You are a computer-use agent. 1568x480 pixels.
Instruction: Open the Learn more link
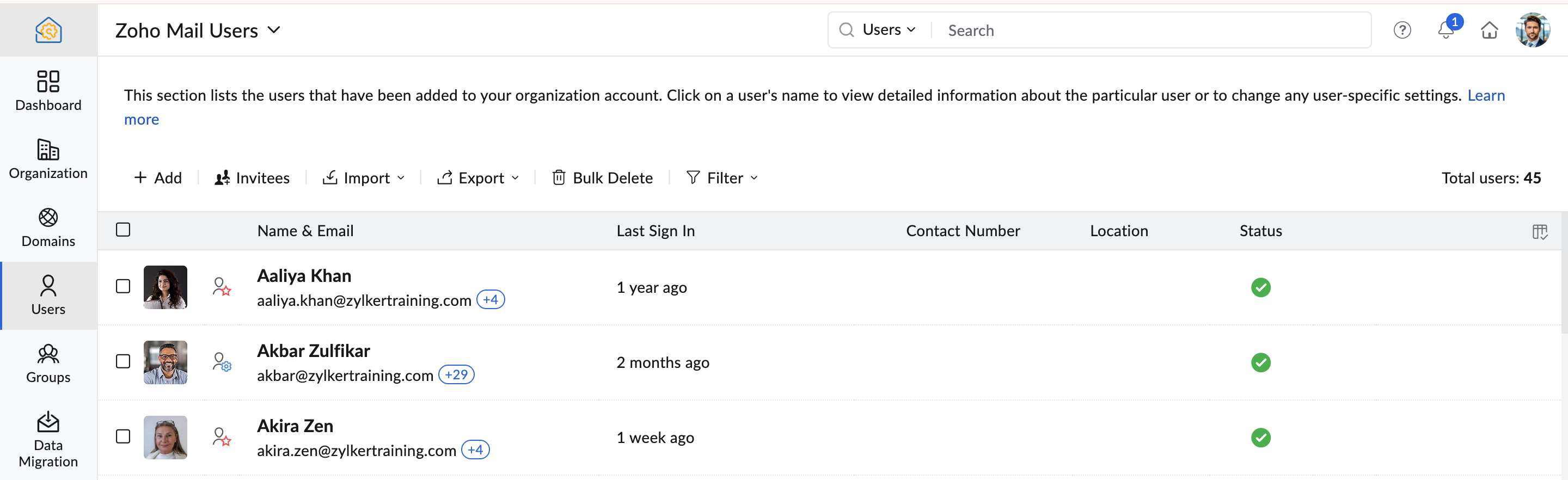[1486, 96]
